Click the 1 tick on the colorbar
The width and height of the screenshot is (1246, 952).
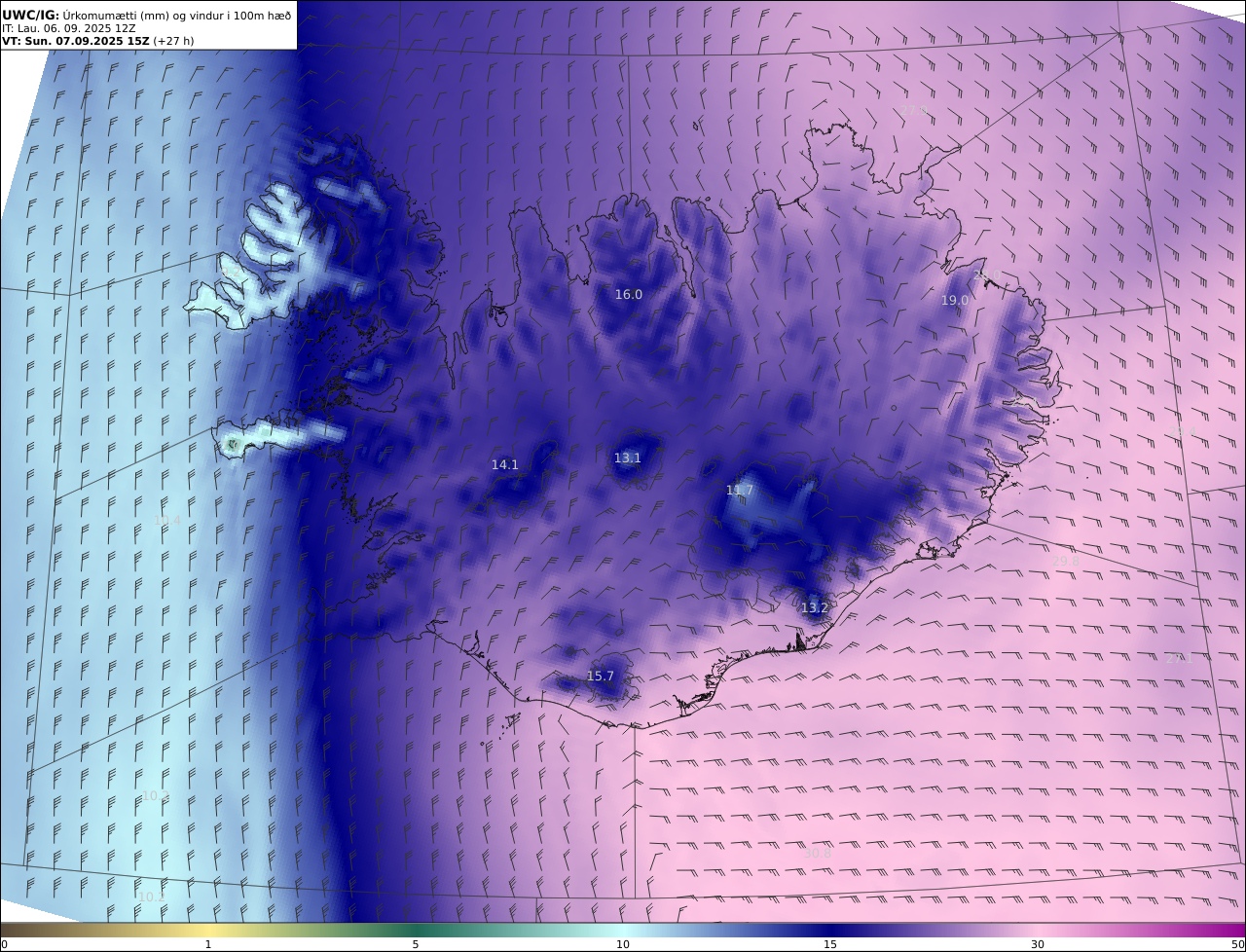click(x=208, y=944)
